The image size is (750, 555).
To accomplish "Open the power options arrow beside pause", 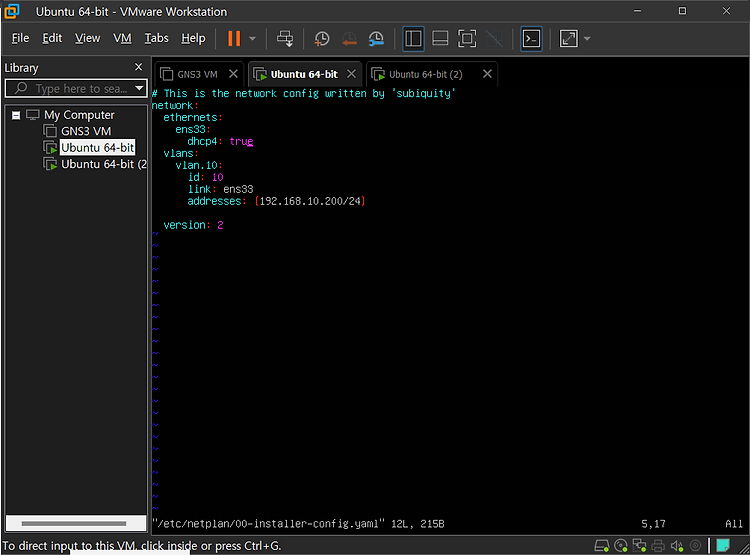I will click(253, 38).
